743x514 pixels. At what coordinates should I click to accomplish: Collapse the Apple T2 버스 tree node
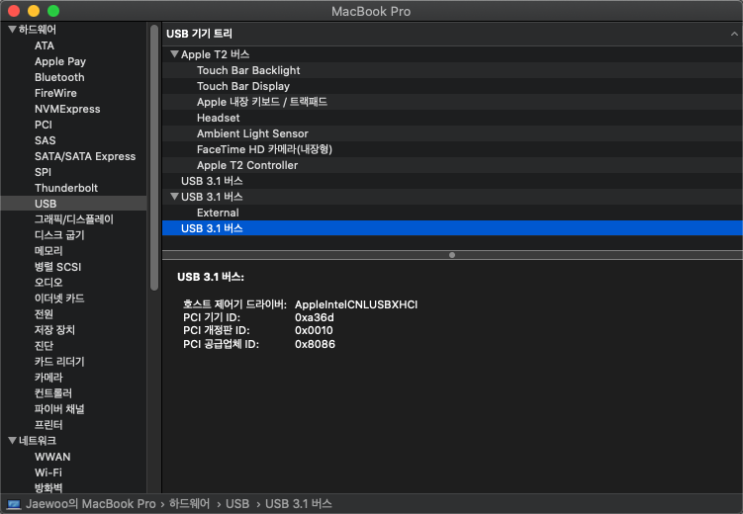point(174,54)
